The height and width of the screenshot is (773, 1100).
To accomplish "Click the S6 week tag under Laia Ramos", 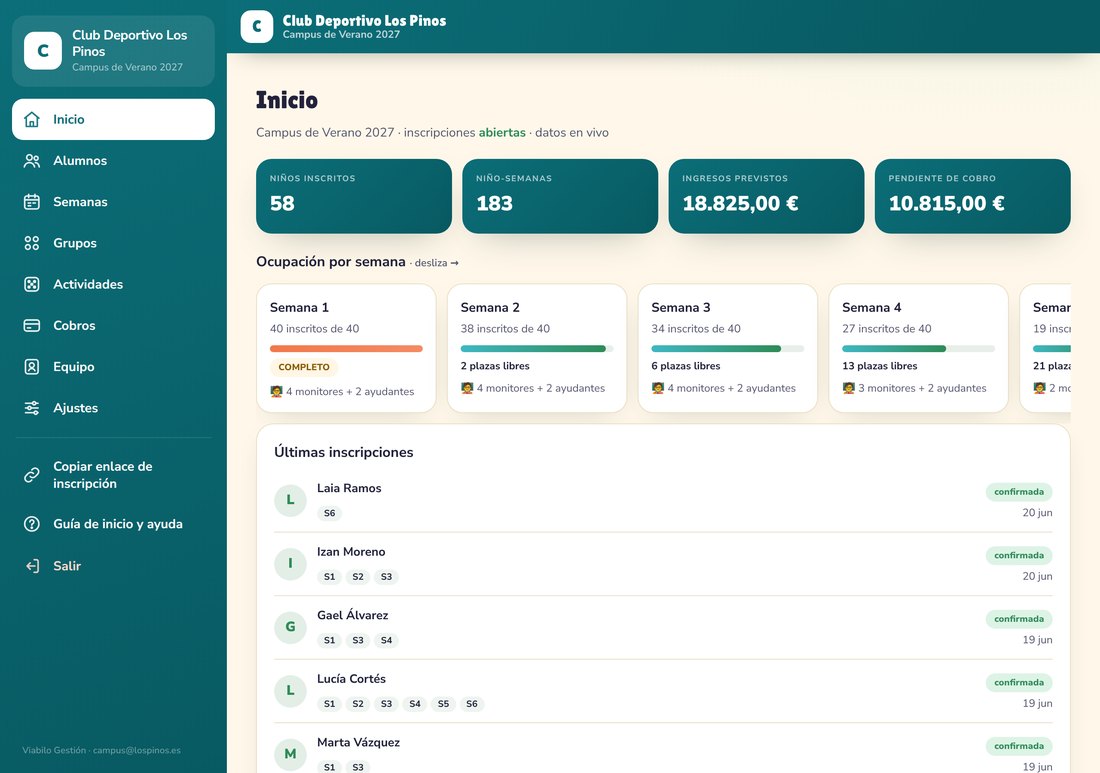I will [x=330, y=513].
